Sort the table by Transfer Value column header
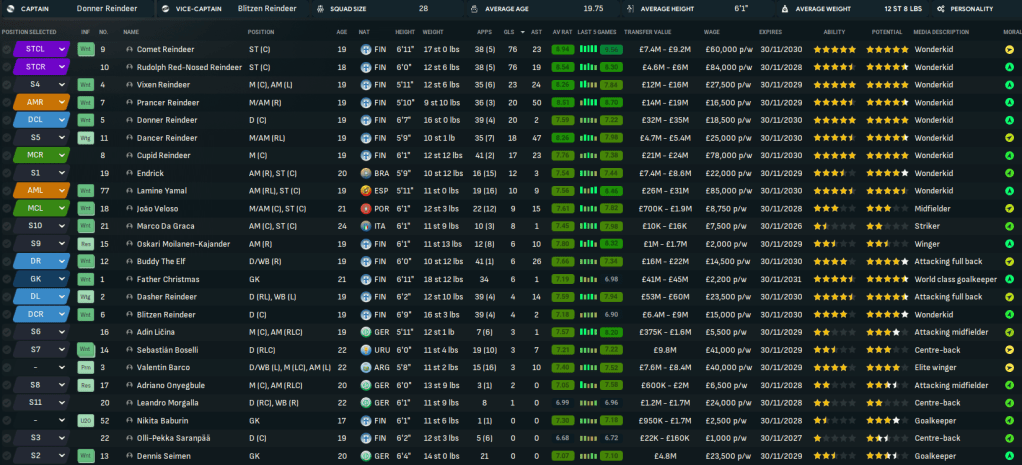Image resolution: width=1022 pixels, height=465 pixels. coord(647,31)
